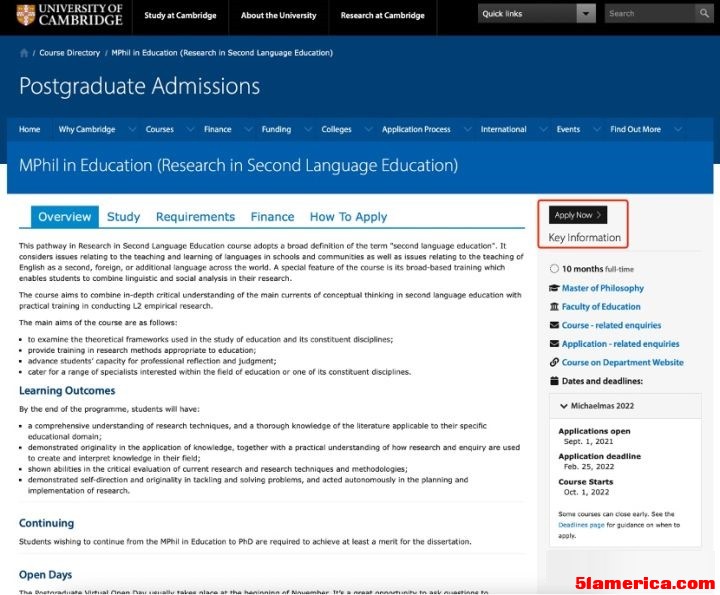
Task: Click the chain link icon
Action: coord(554,362)
